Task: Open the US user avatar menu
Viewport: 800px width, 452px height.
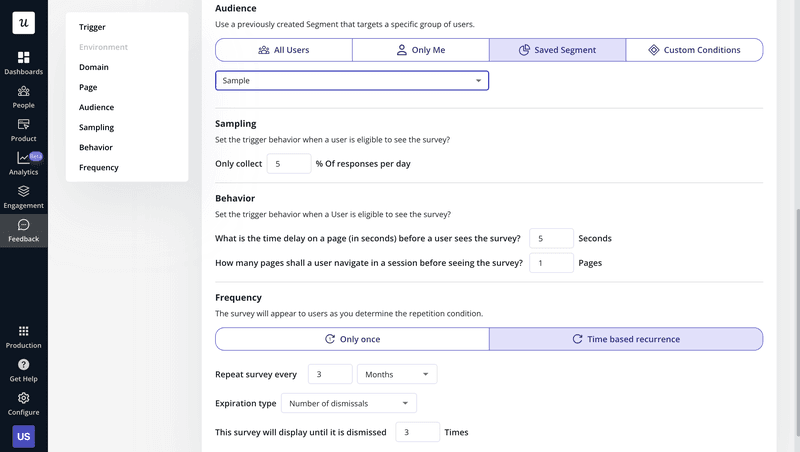Action: 23,436
